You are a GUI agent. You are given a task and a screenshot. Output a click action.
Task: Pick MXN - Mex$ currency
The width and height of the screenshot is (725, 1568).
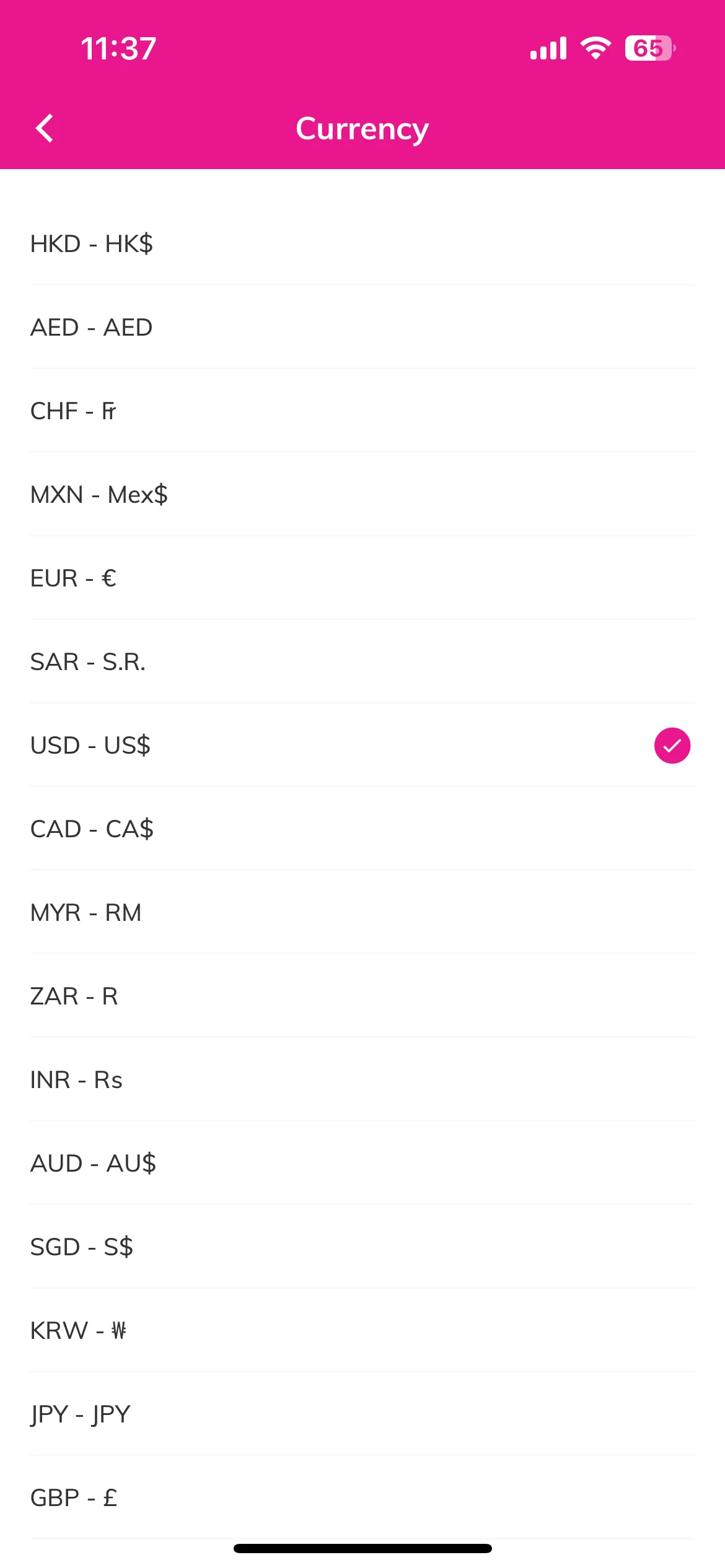(362, 494)
